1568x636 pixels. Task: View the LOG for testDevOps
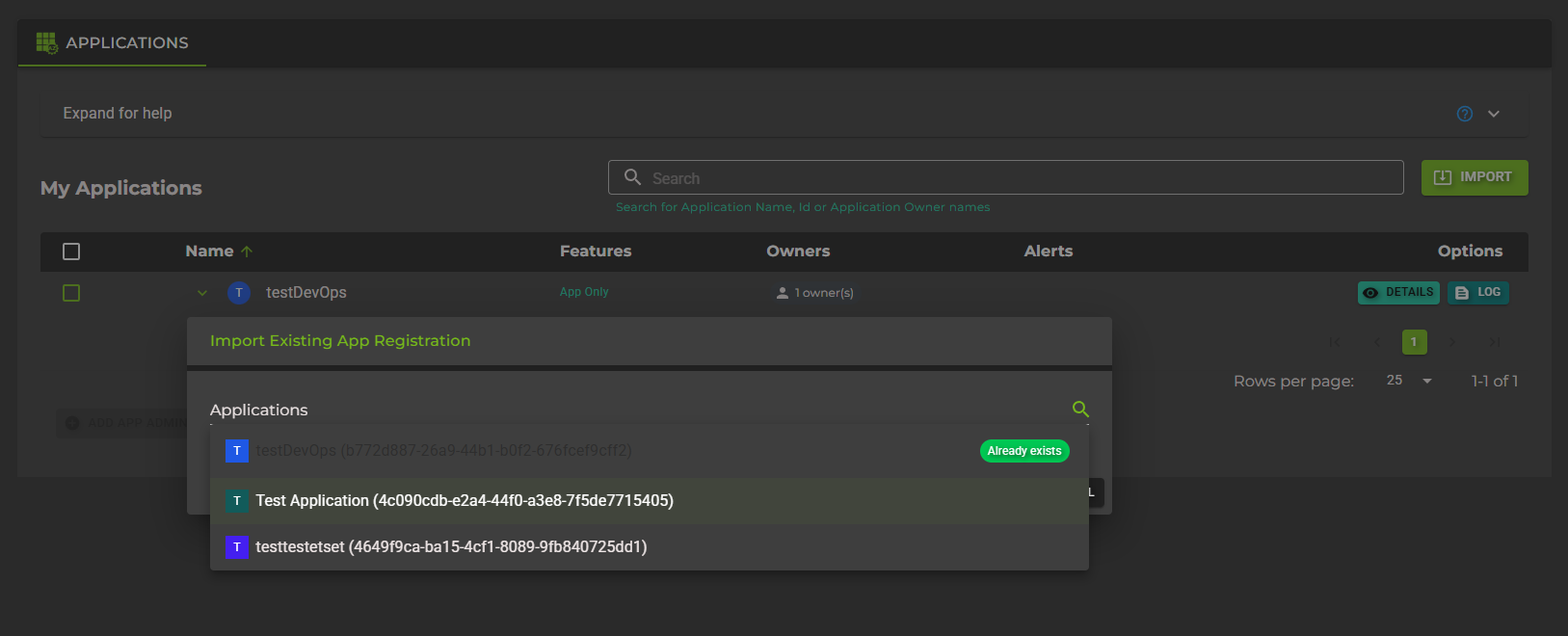(x=1477, y=293)
